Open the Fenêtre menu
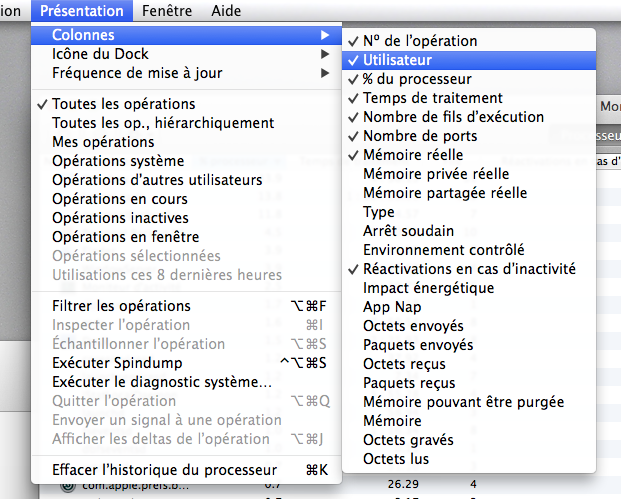The image size is (621, 499). 167,11
